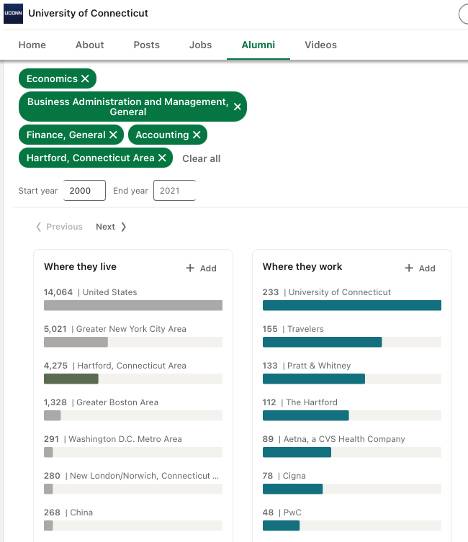Remove the Accounting filter chip

pyautogui.click(x=196, y=135)
